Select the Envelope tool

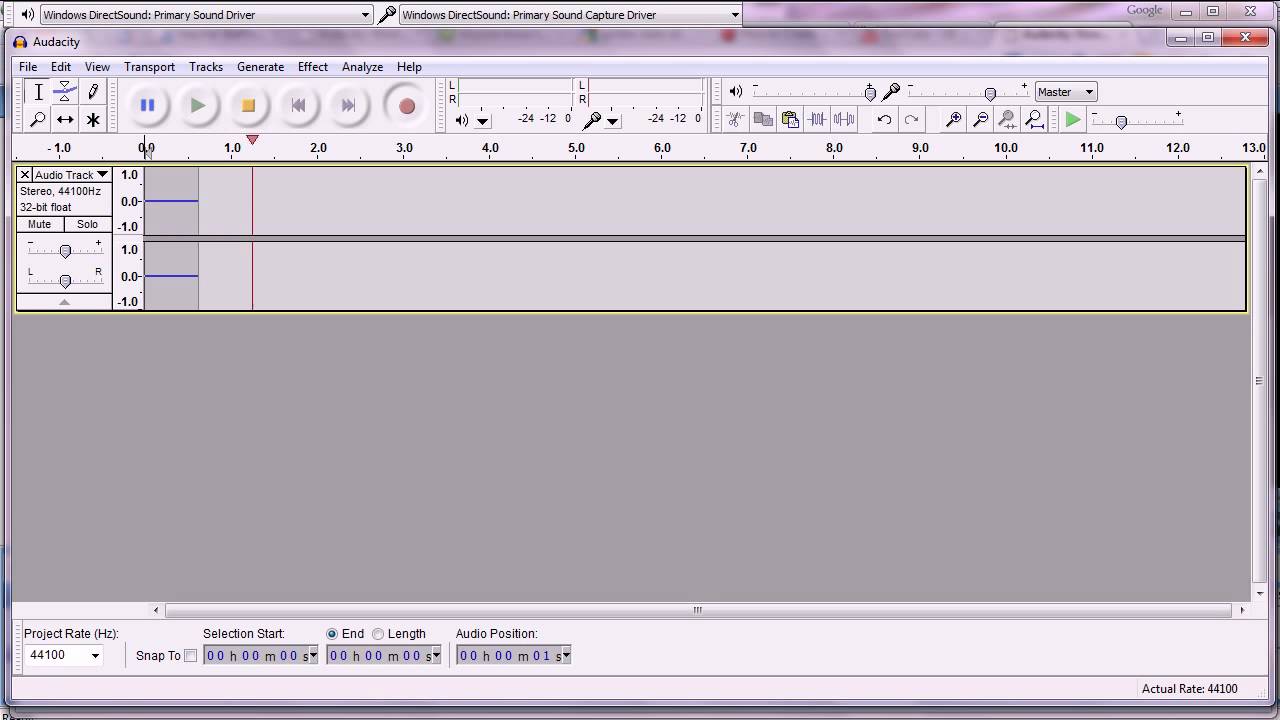point(65,92)
